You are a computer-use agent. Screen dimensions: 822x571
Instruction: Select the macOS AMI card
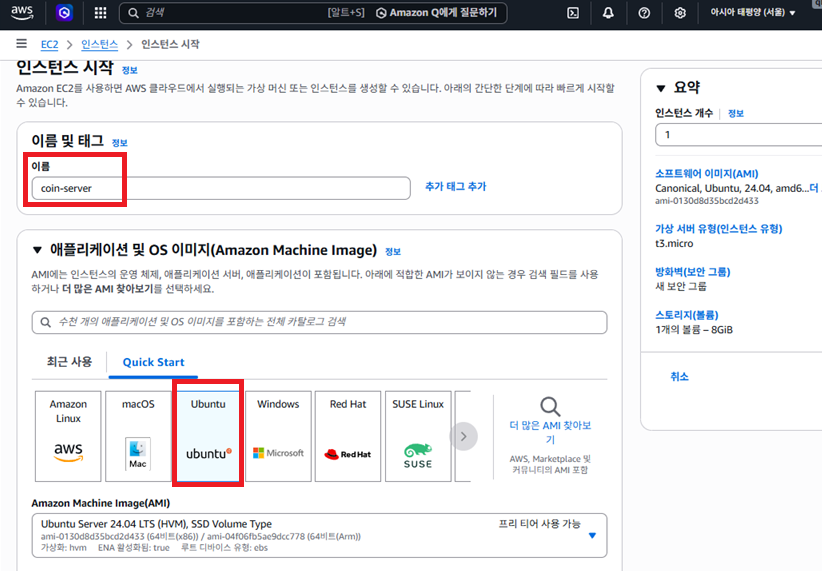tap(138, 436)
